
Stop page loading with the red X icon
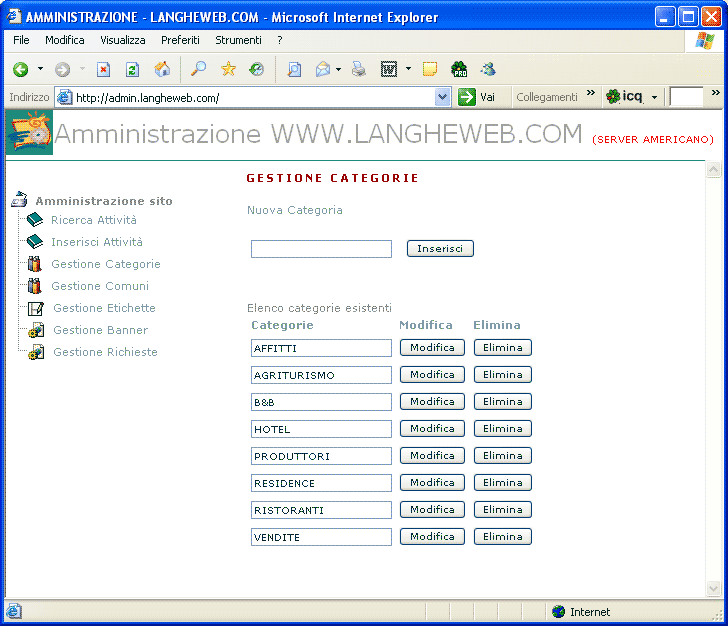pyautogui.click(x=103, y=70)
